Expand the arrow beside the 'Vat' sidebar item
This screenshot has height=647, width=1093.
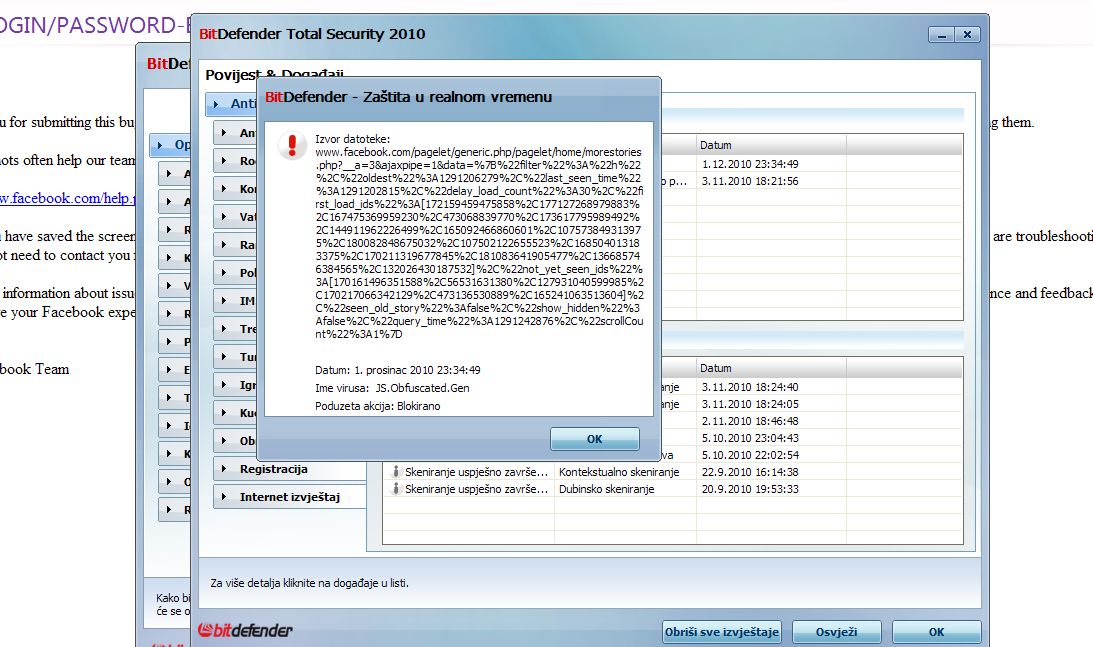[224, 216]
